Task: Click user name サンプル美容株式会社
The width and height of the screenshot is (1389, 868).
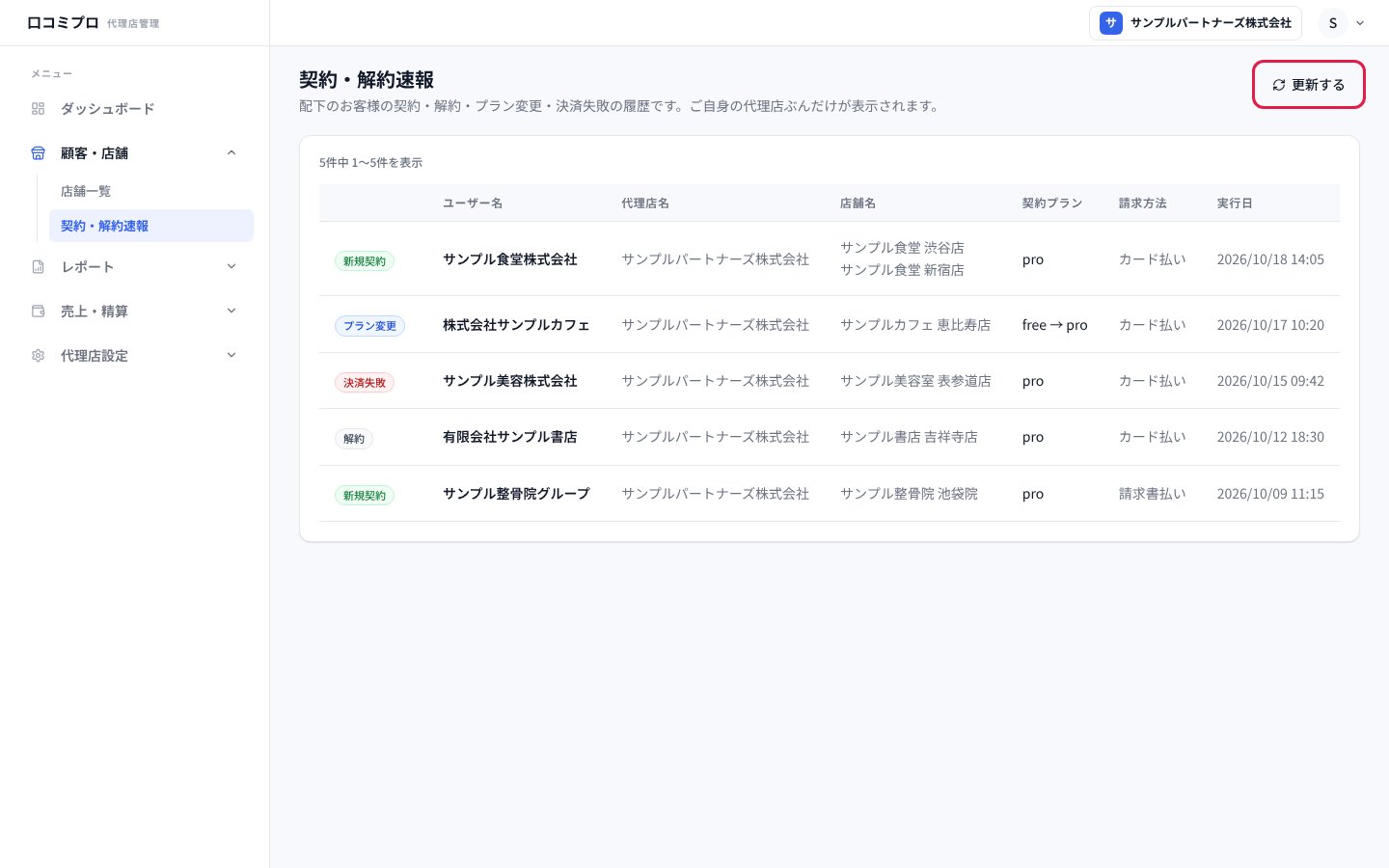Action: pyautogui.click(x=510, y=381)
